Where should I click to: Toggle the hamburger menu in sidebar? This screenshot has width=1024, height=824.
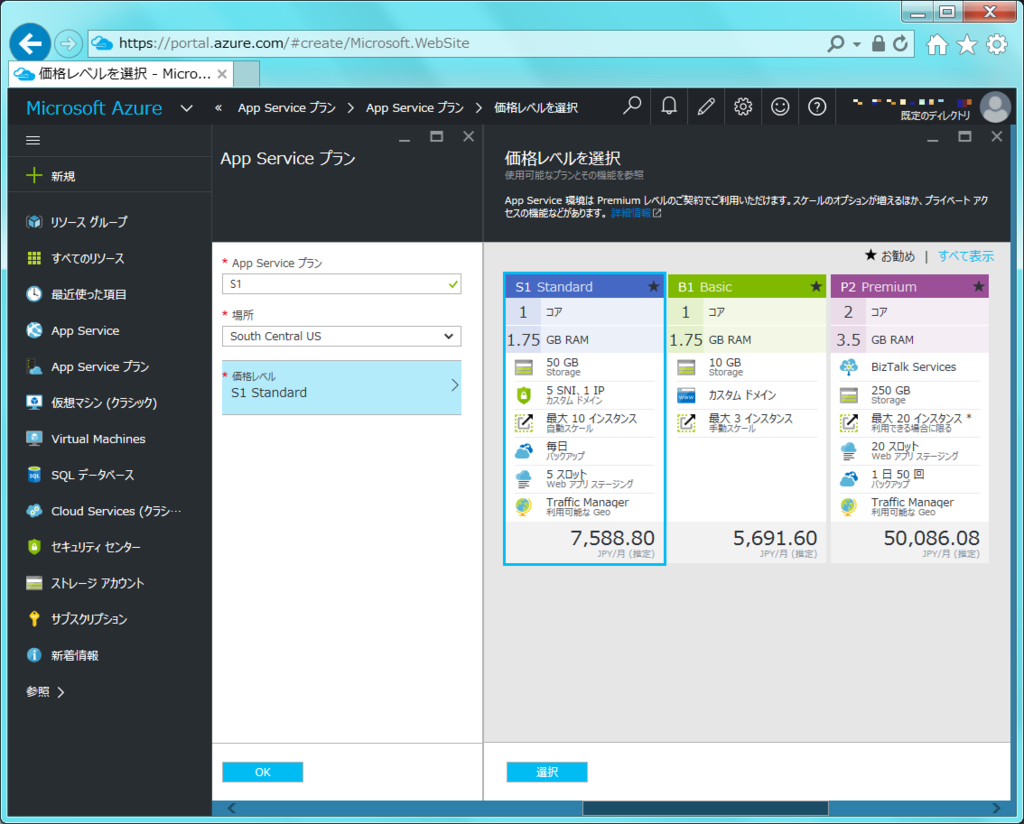pyautogui.click(x=33, y=140)
